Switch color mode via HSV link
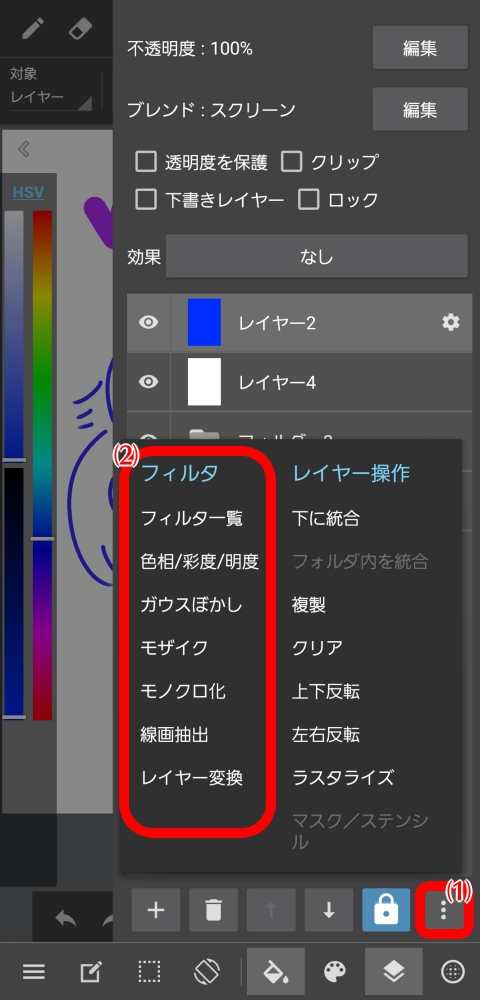 click(x=29, y=192)
